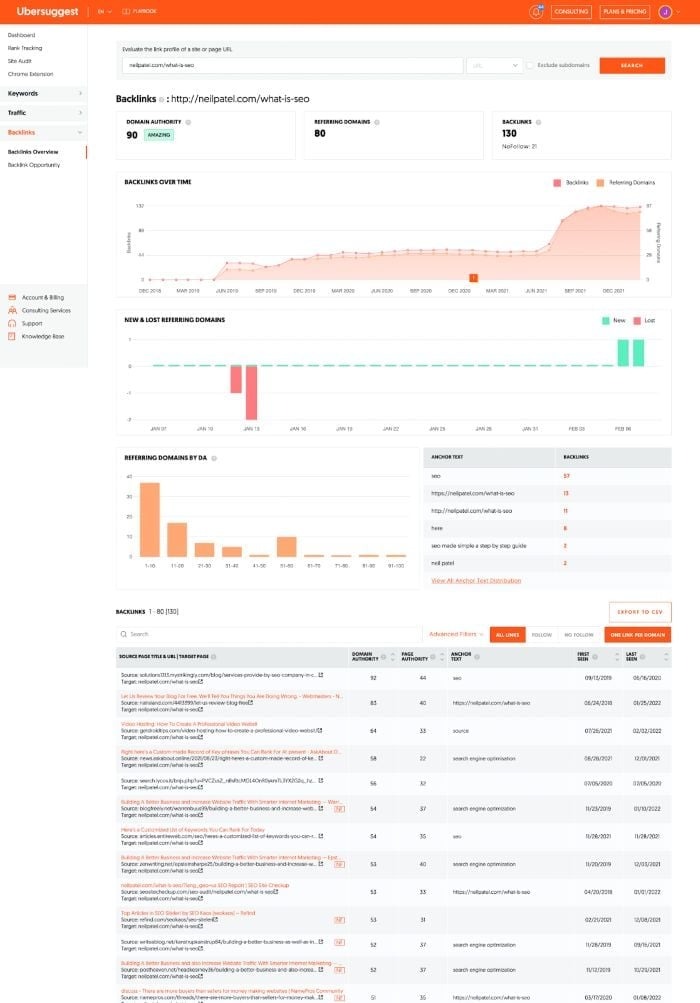The image size is (700, 1003).
Task: Click info icon beside Backlinks page heading
Action: [161, 99]
